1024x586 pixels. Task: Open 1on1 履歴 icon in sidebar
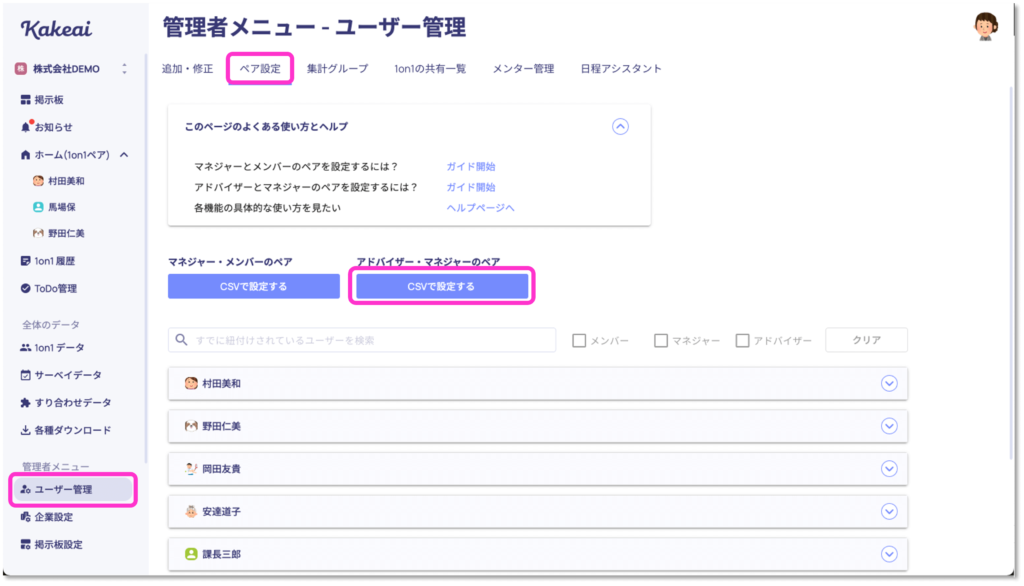(25, 261)
